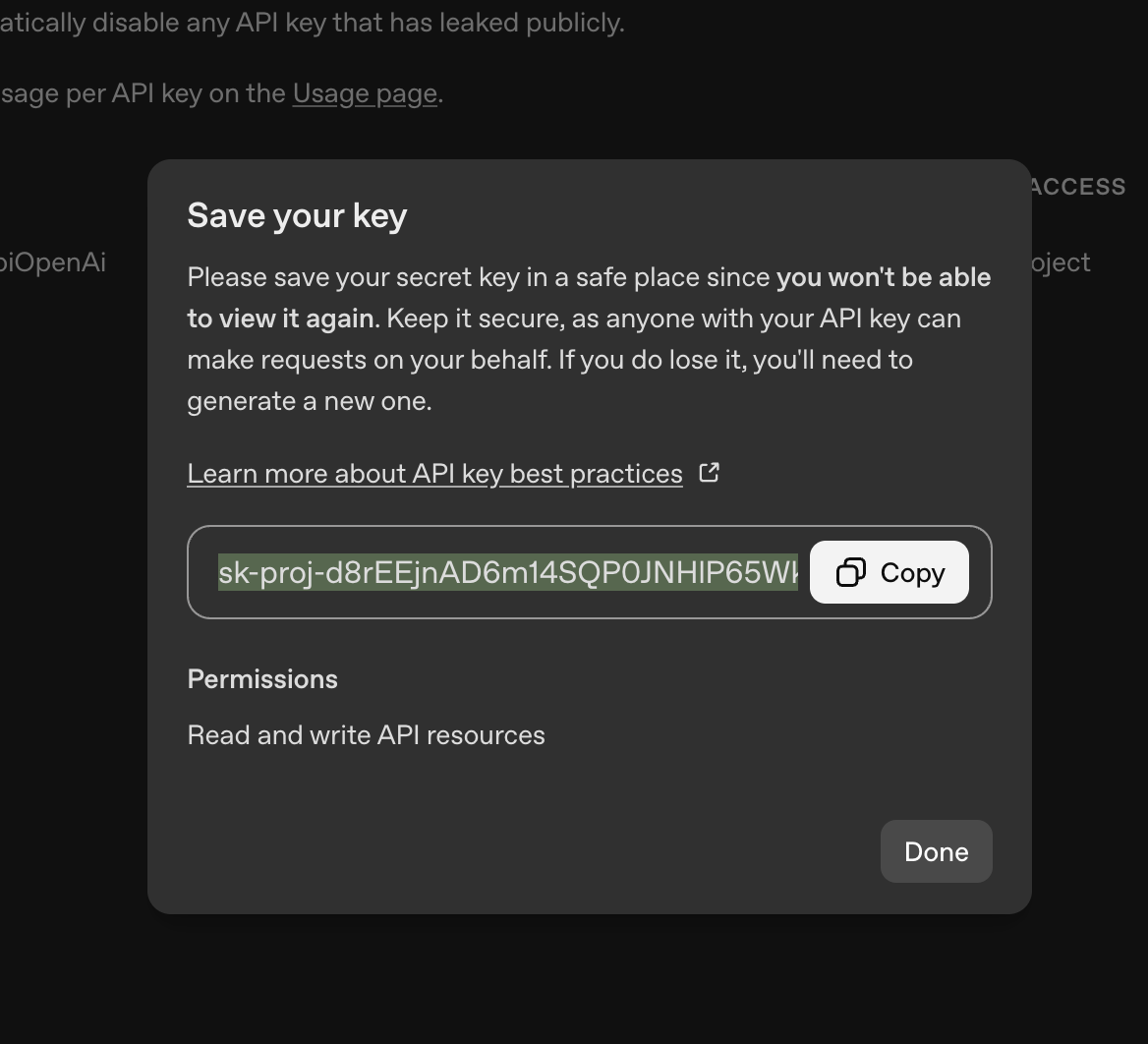
Task: Click the partially hidden "piOpenAi" key name
Action: point(53,262)
